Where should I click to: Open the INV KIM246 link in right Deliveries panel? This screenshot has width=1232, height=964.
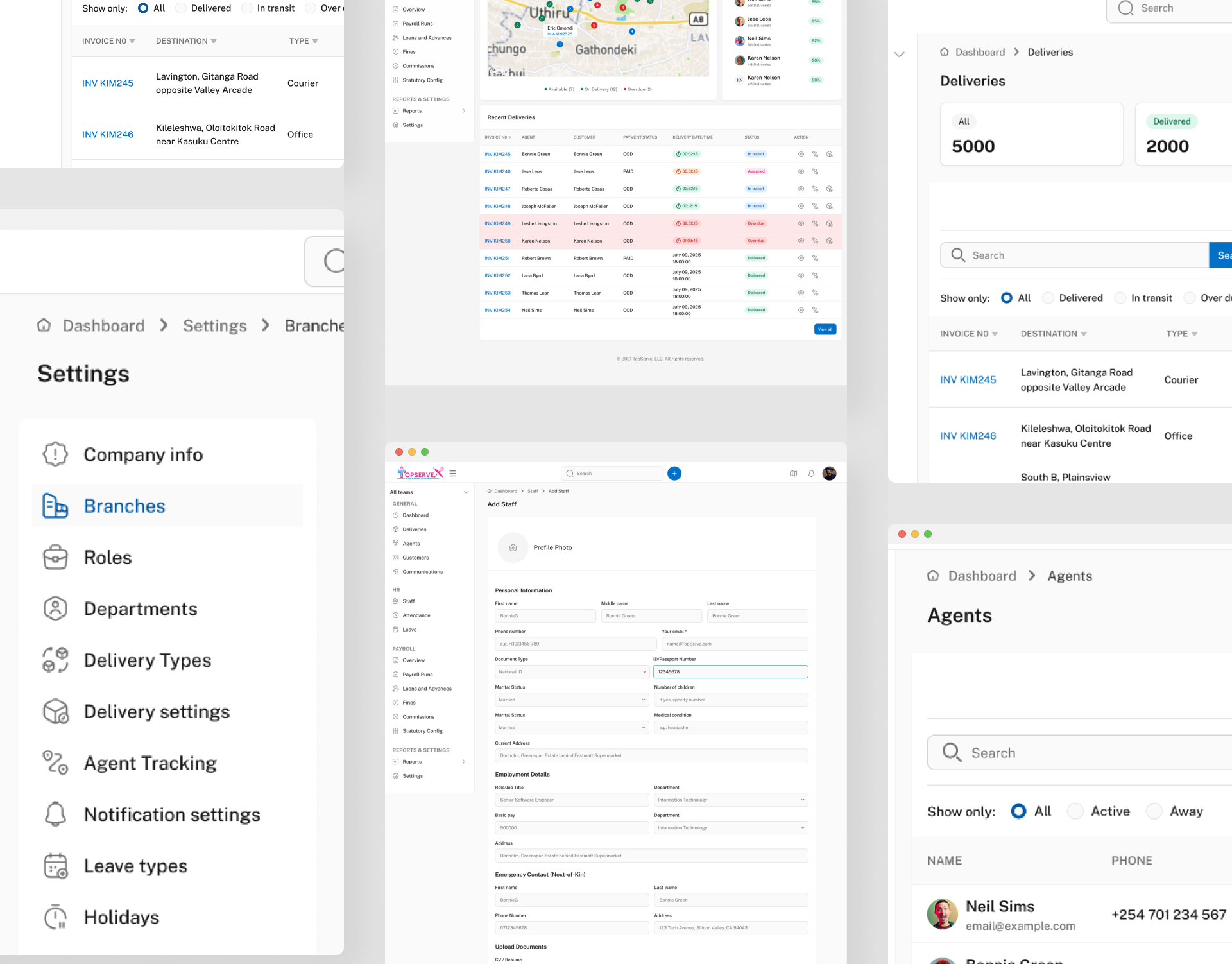point(968,436)
